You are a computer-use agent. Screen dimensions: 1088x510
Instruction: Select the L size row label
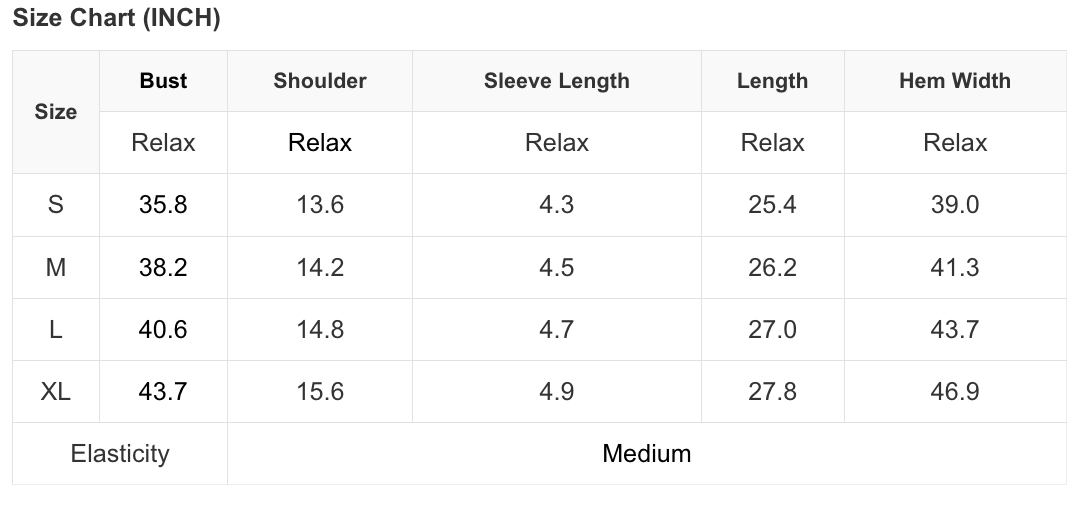[x=56, y=330]
